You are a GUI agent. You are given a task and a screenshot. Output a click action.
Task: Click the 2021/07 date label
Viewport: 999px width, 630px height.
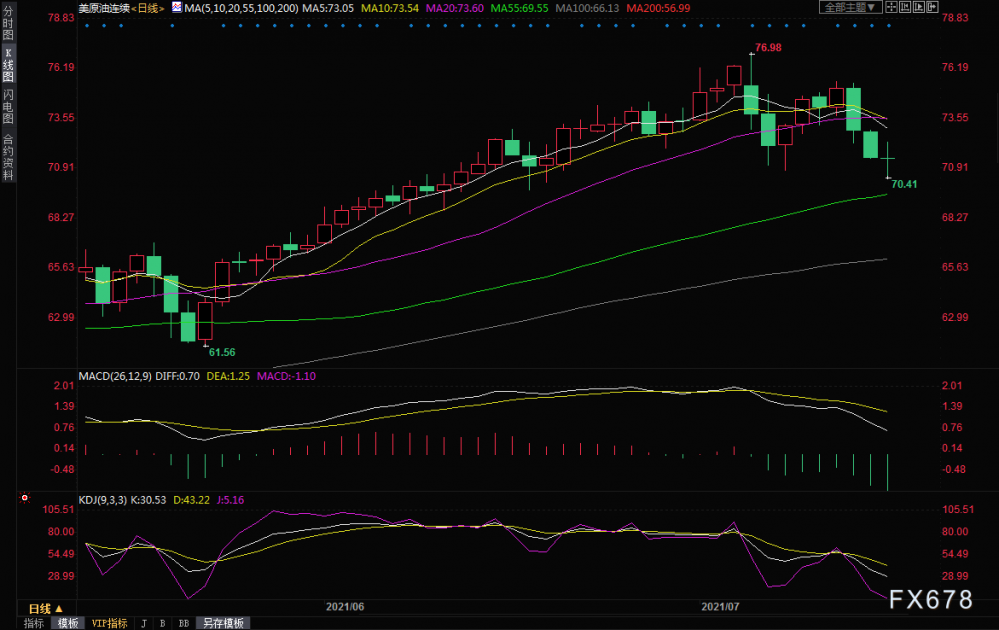tap(721, 606)
